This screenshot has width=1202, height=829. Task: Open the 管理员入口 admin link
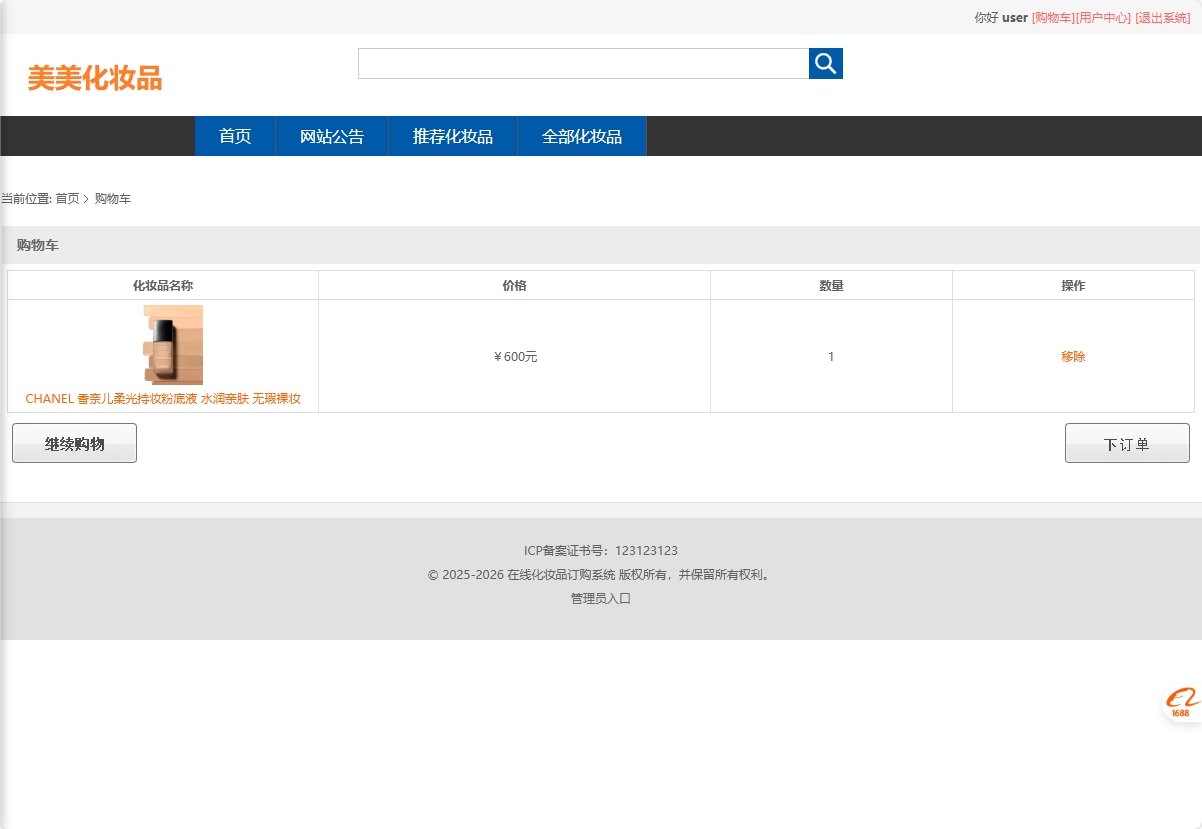click(601, 597)
